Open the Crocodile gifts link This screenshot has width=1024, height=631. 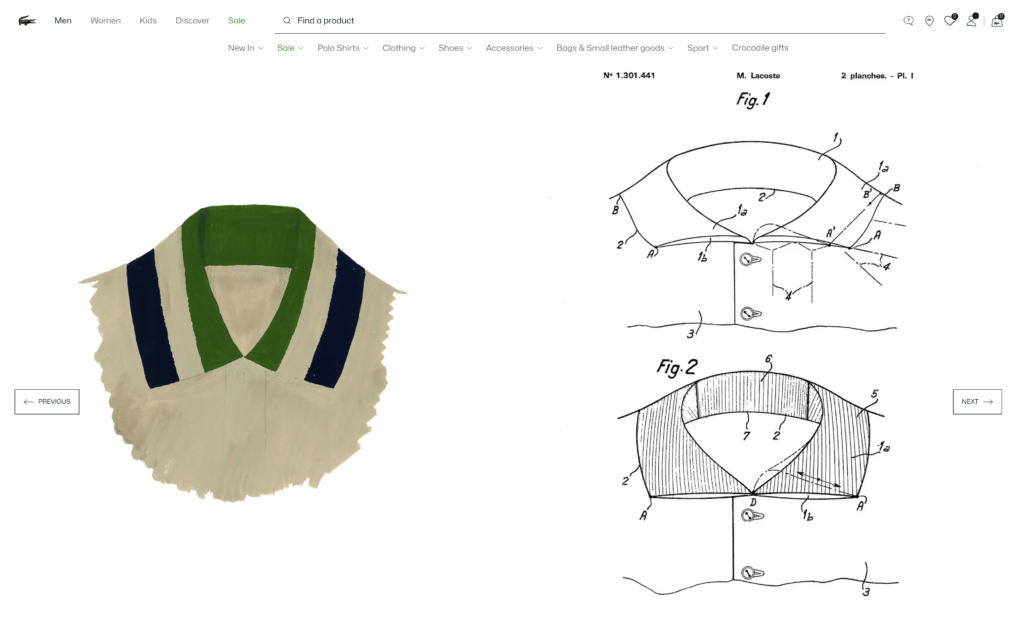(760, 48)
